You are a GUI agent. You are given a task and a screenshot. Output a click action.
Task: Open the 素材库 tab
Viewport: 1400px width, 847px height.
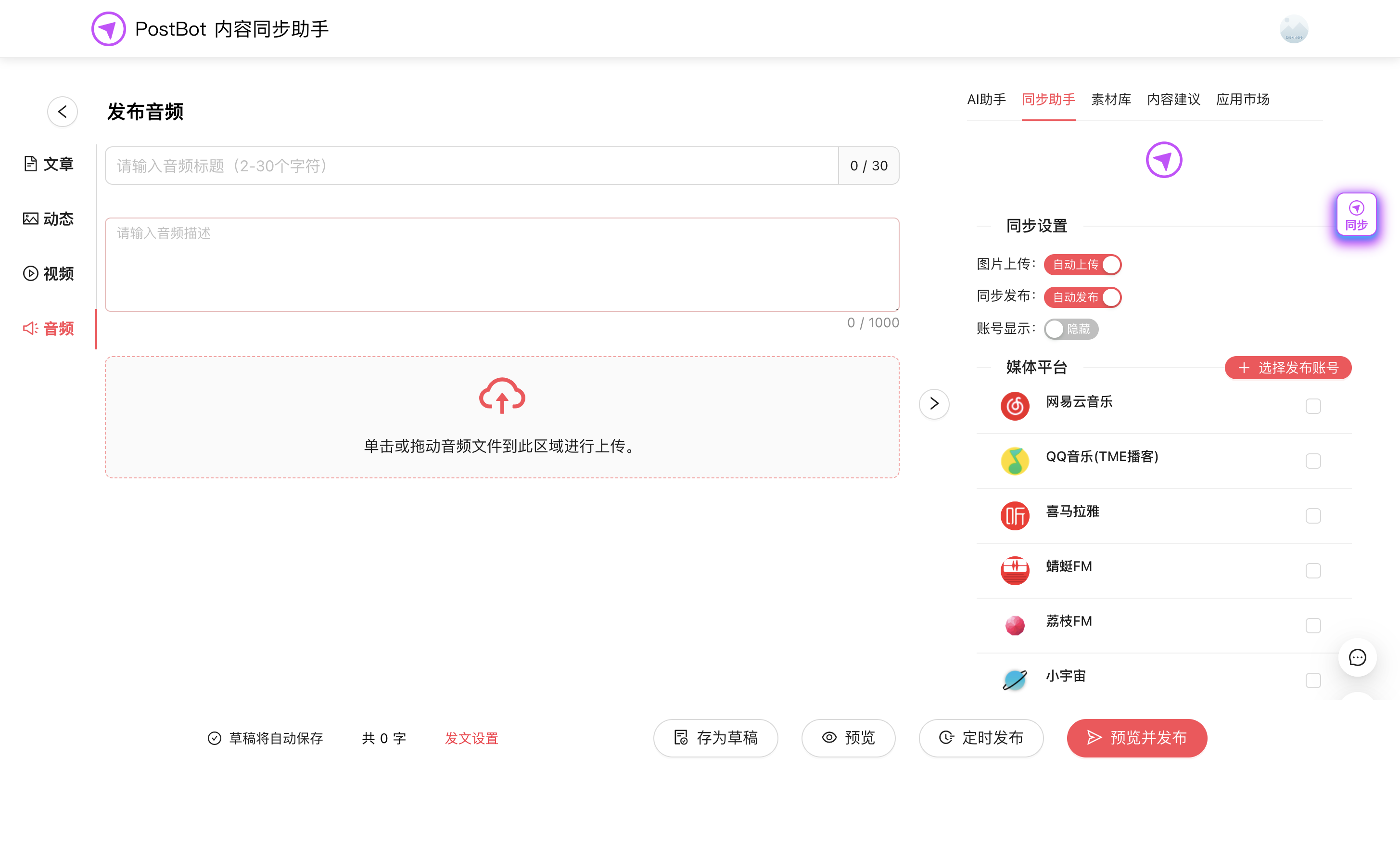[1111, 100]
